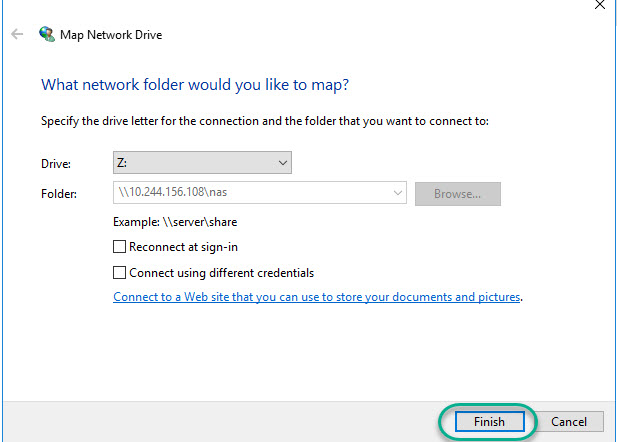
Task: Click the 'Reconnect at sign-in' label text
Action: pos(184,246)
